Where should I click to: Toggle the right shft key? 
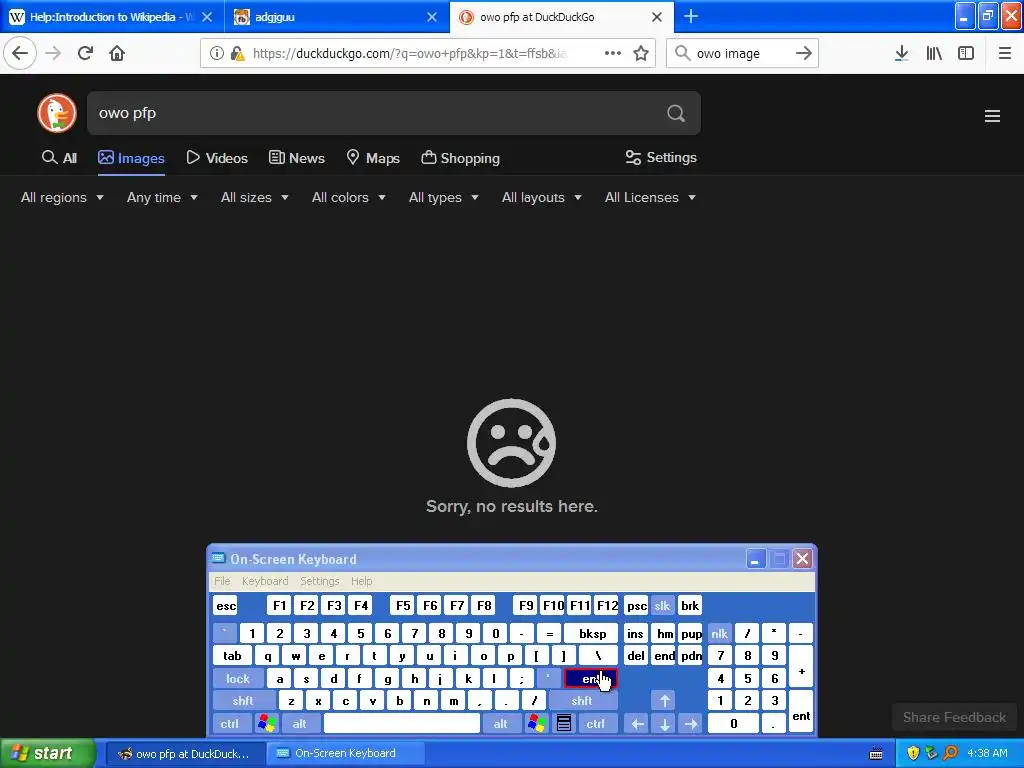[x=582, y=701]
